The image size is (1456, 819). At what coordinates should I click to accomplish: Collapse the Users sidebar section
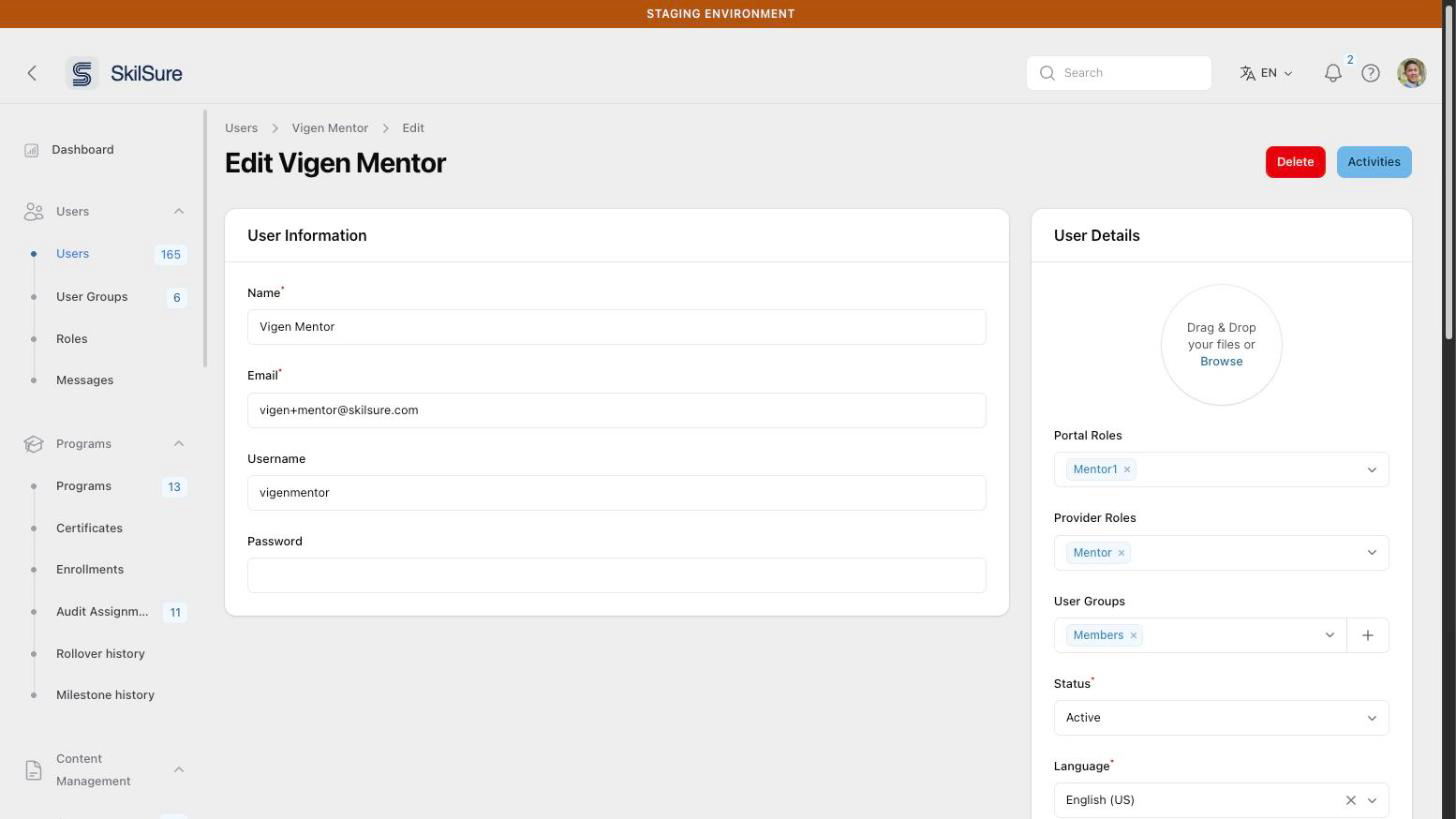(178, 212)
